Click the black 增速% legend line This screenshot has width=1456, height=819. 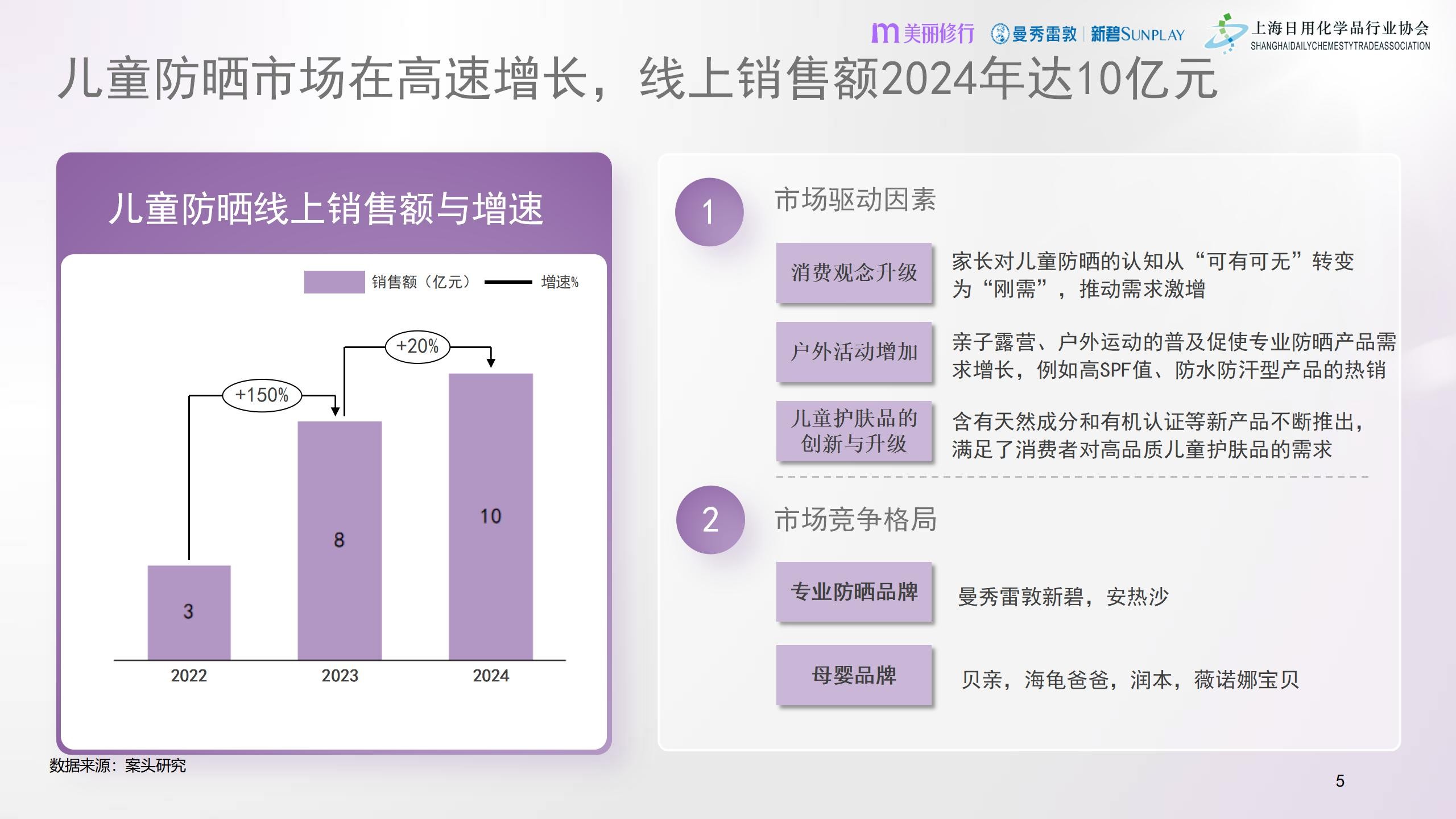click(508, 282)
